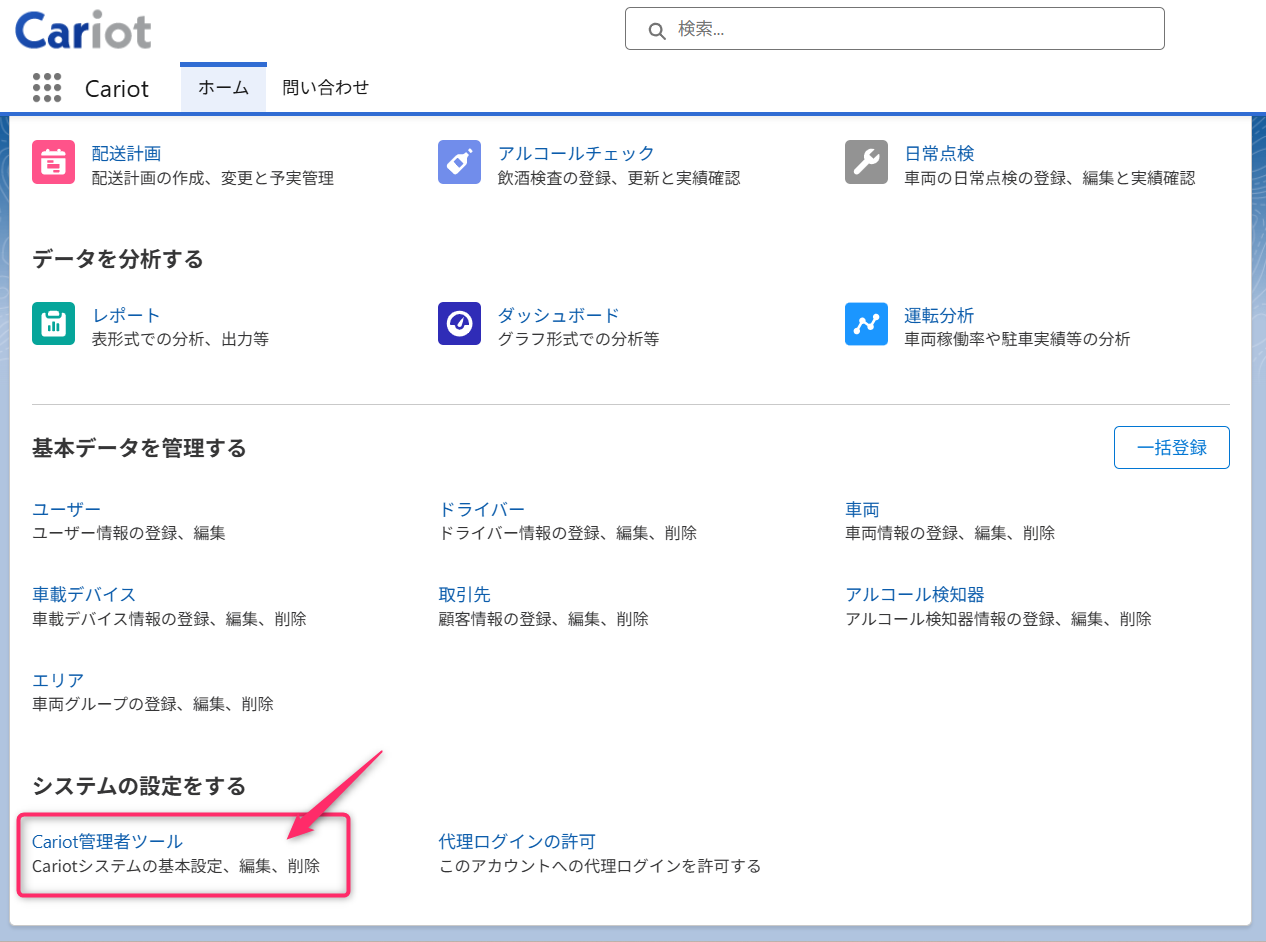Click the 日常点検 wrench icon
Viewport: 1266px width, 942px height.
[x=866, y=162]
